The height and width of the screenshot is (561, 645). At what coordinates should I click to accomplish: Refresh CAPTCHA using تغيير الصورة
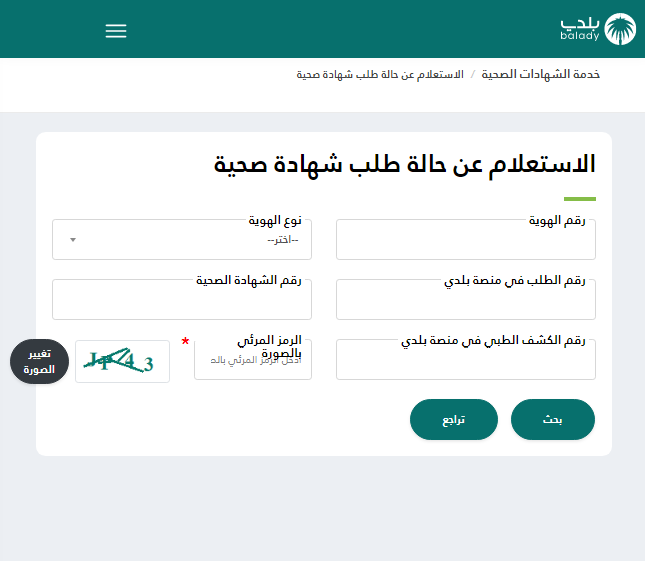tap(40, 362)
